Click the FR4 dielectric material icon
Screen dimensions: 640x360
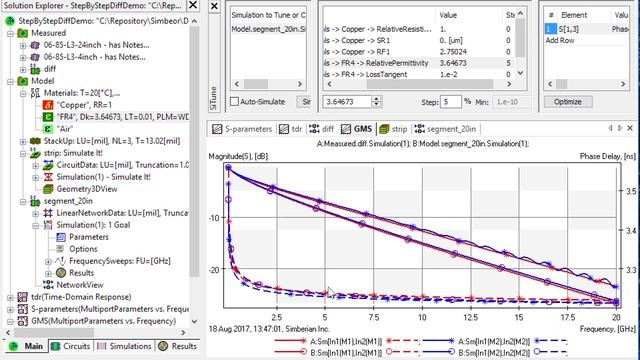point(48,117)
